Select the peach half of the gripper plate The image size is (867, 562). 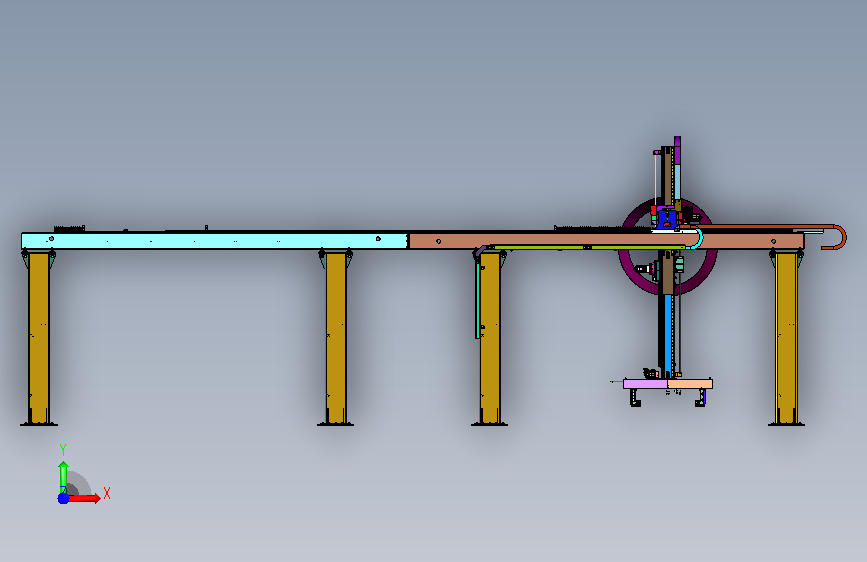[690, 384]
